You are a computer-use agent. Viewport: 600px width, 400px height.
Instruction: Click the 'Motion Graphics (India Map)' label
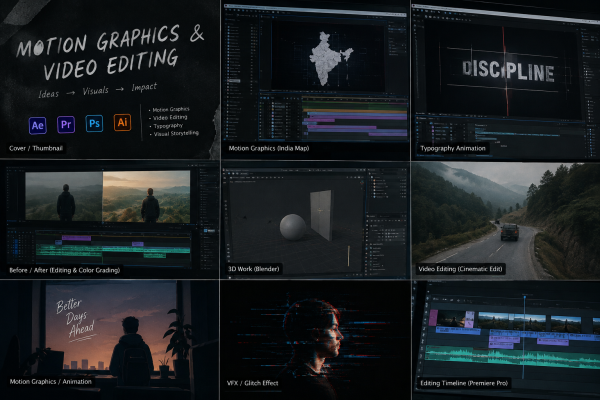(269, 148)
